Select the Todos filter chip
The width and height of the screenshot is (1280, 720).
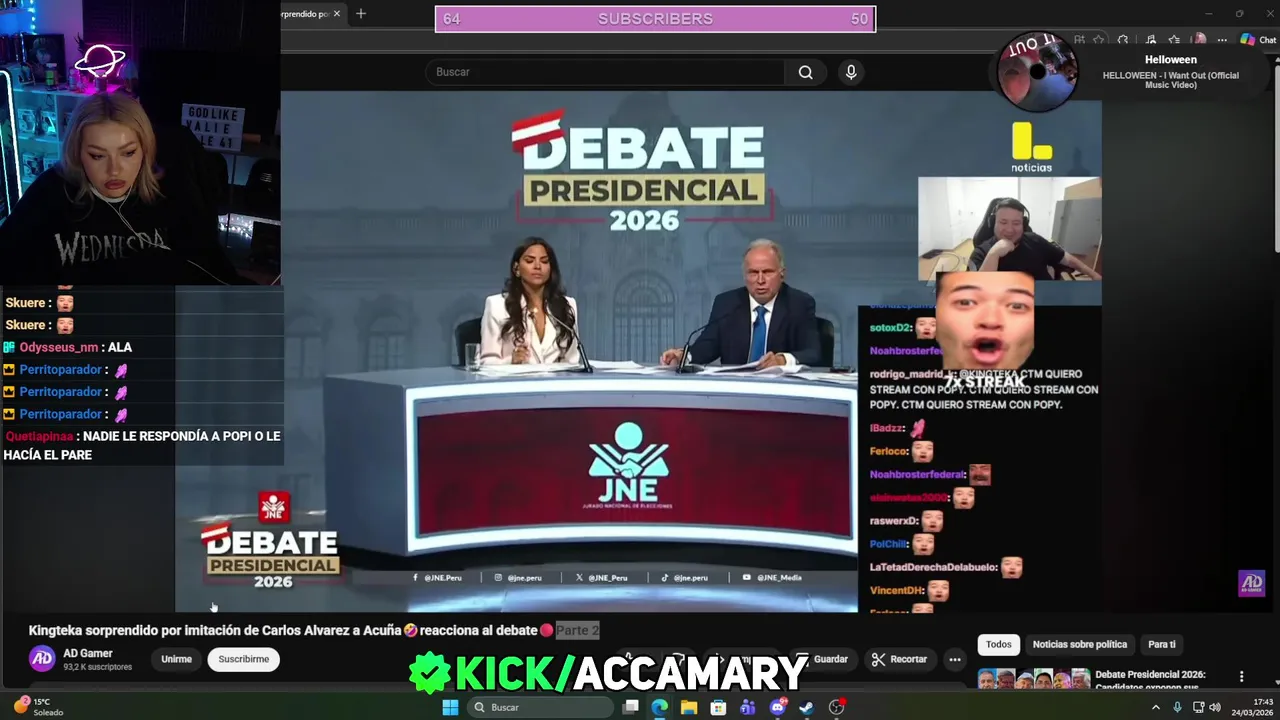pyautogui.click(x=999, y=644)
